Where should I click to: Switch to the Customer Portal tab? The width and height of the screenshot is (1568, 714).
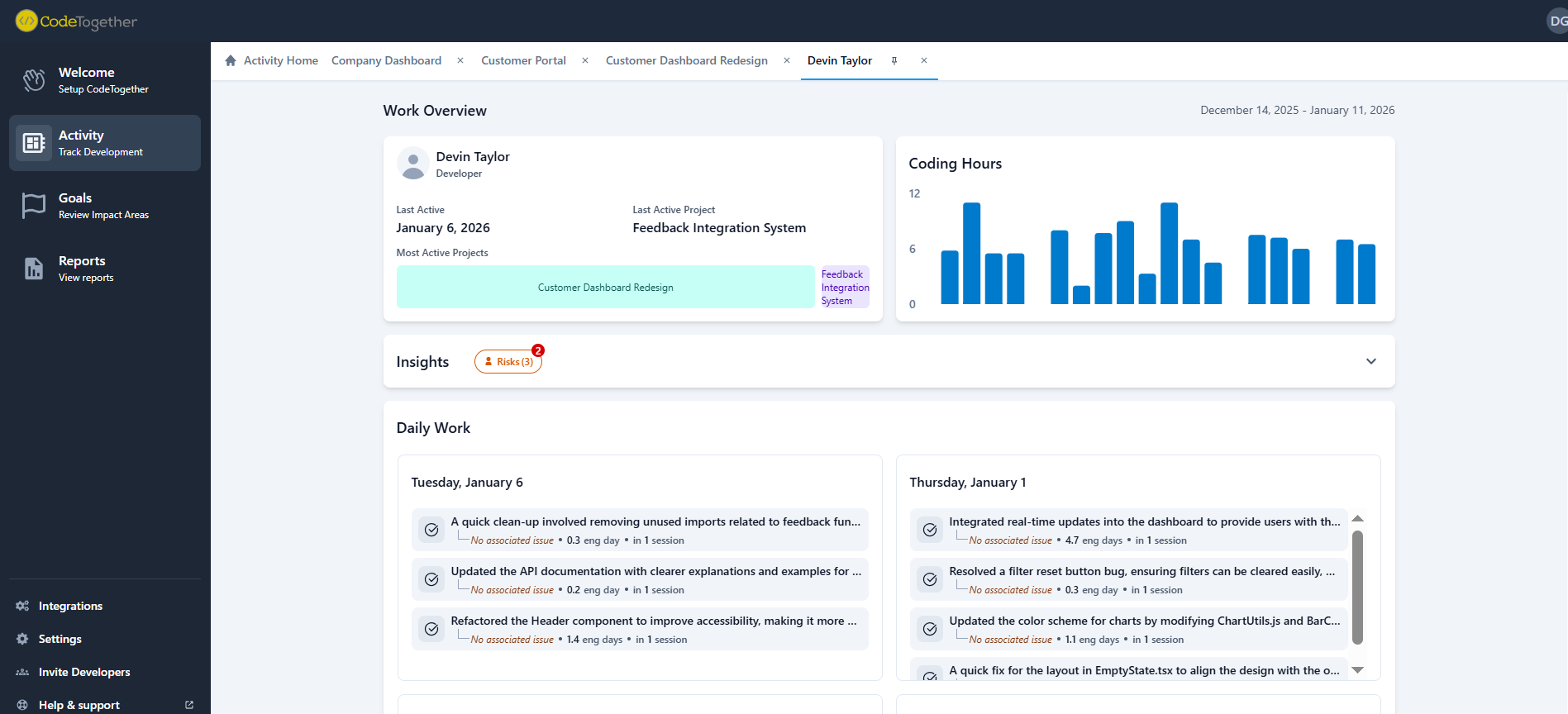pyautogui.click(x=523, y=60)
